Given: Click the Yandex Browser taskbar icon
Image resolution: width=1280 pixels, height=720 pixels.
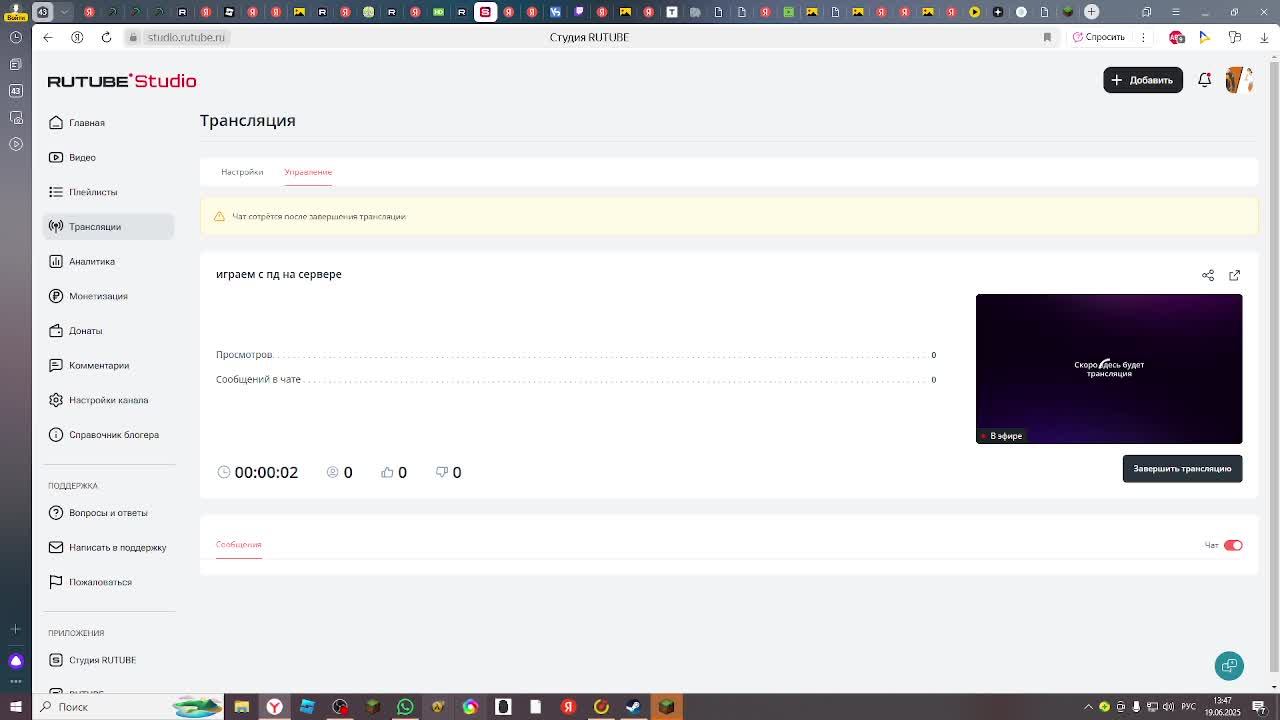Looking at the screenshot, I should (x=274, y=707).
